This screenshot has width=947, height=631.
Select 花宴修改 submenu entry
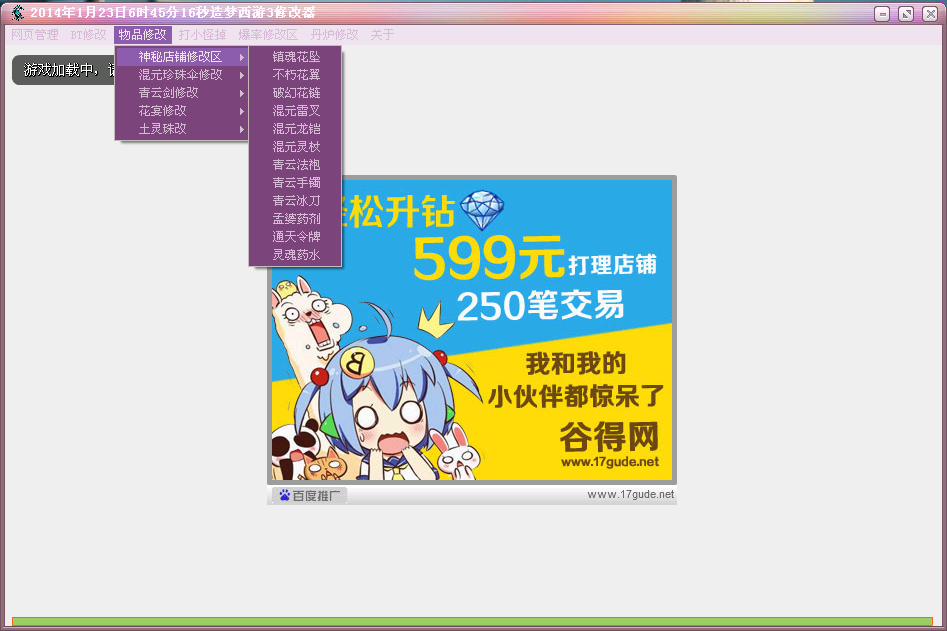pyautogui.click(x=182, y=111)
